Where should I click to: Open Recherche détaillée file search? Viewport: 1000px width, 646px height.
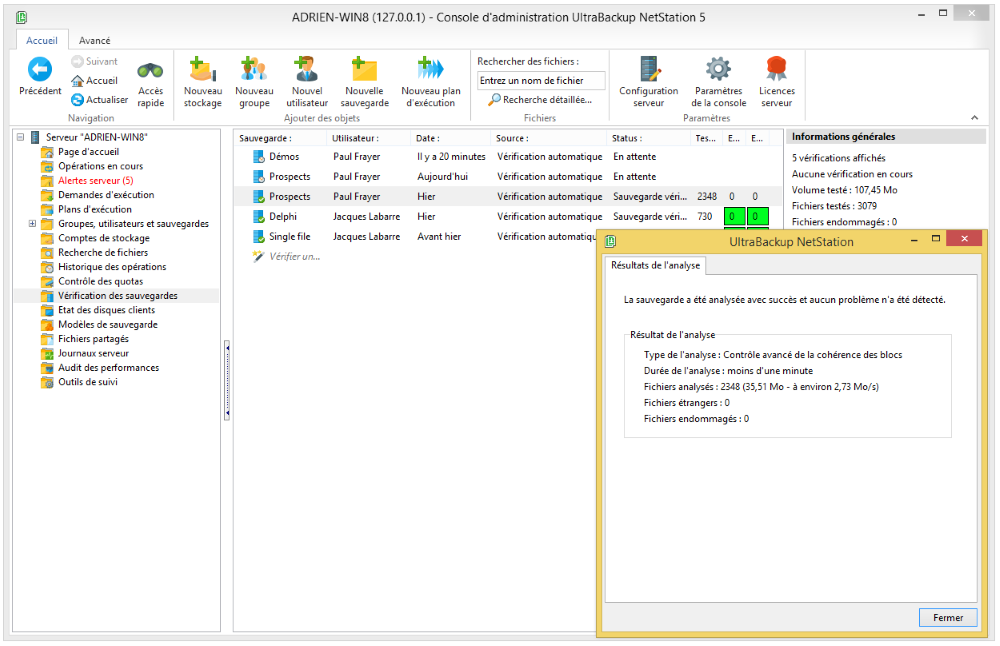[x=540, y=99]
